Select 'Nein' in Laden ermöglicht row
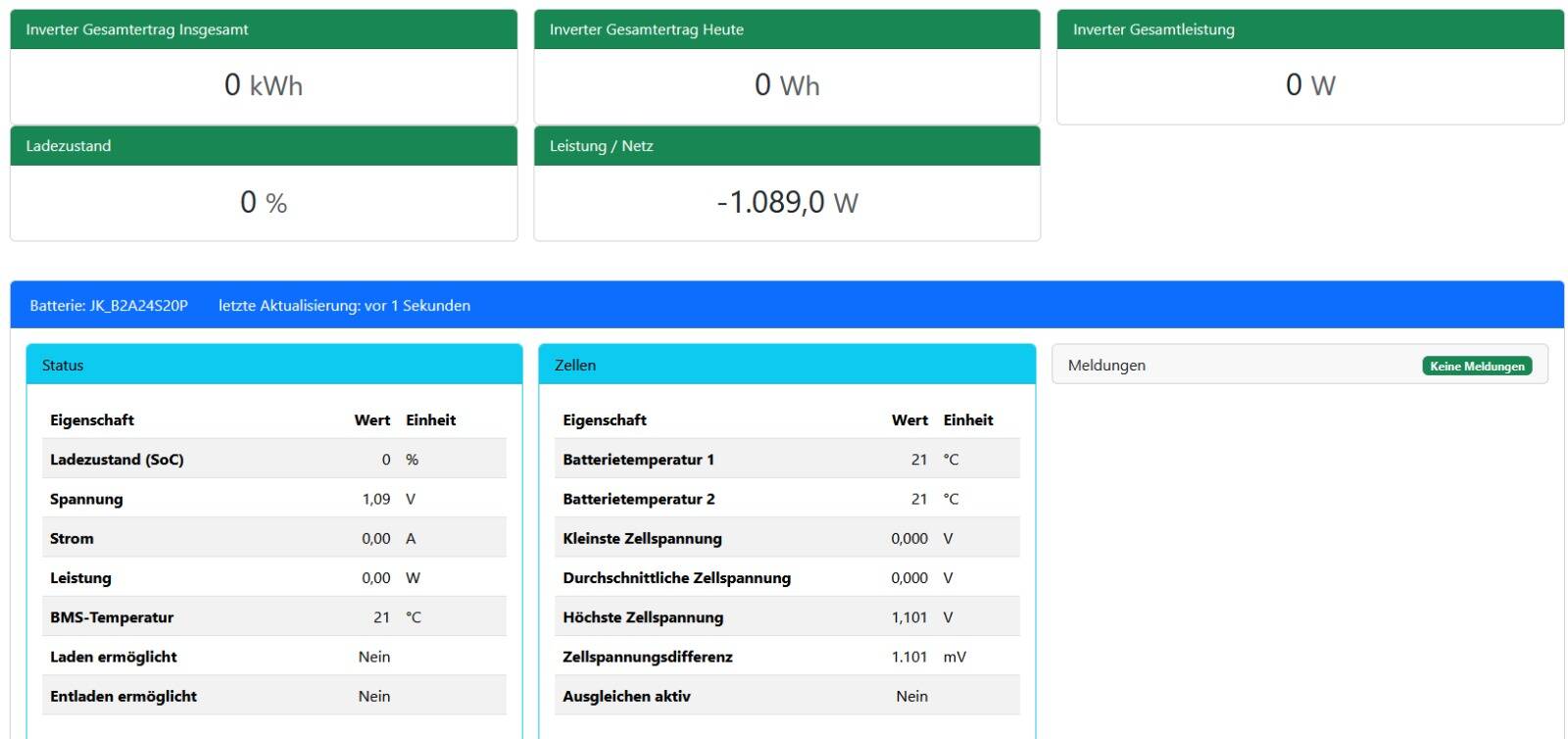 (374, 657)
